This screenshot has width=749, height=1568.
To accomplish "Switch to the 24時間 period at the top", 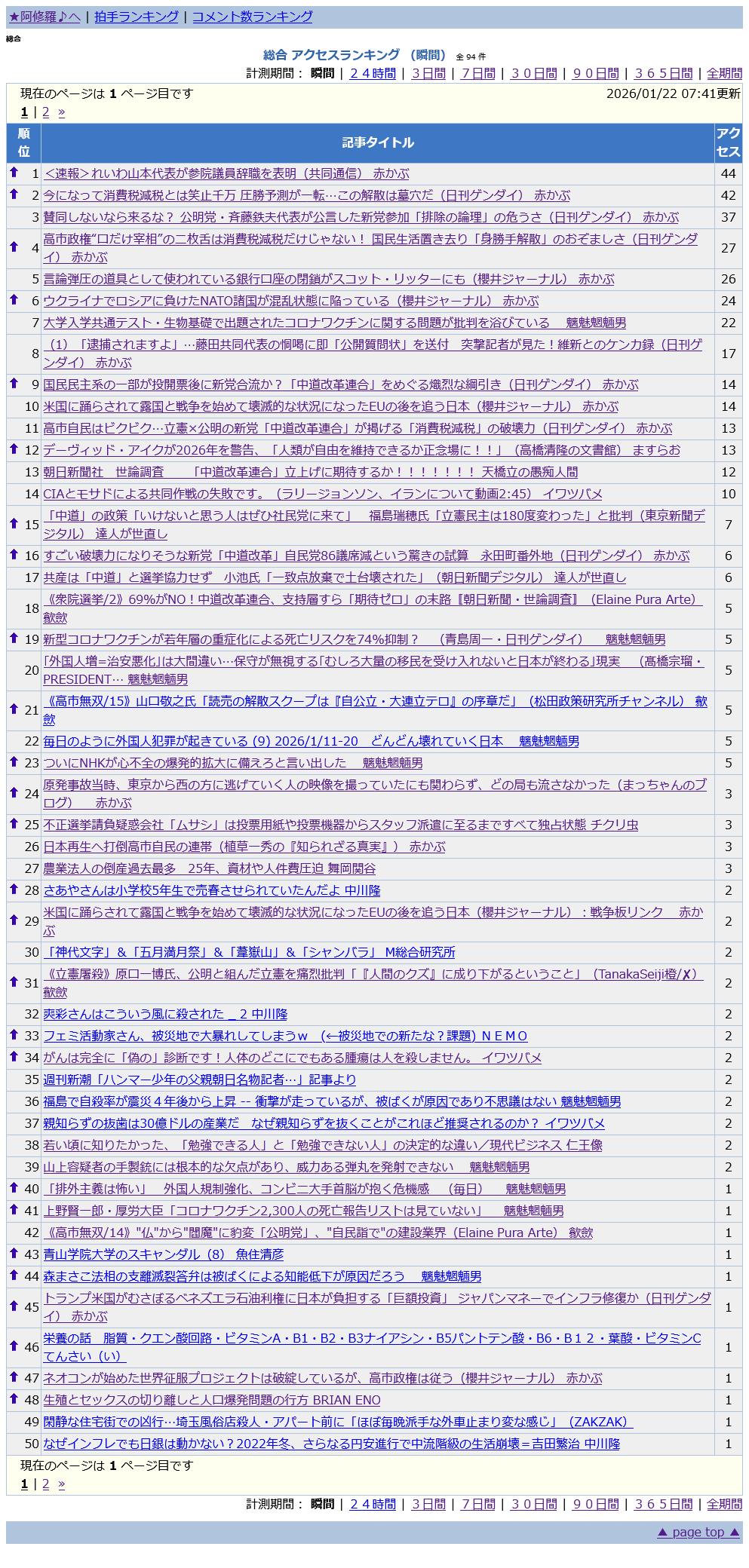I will (373, 73).
